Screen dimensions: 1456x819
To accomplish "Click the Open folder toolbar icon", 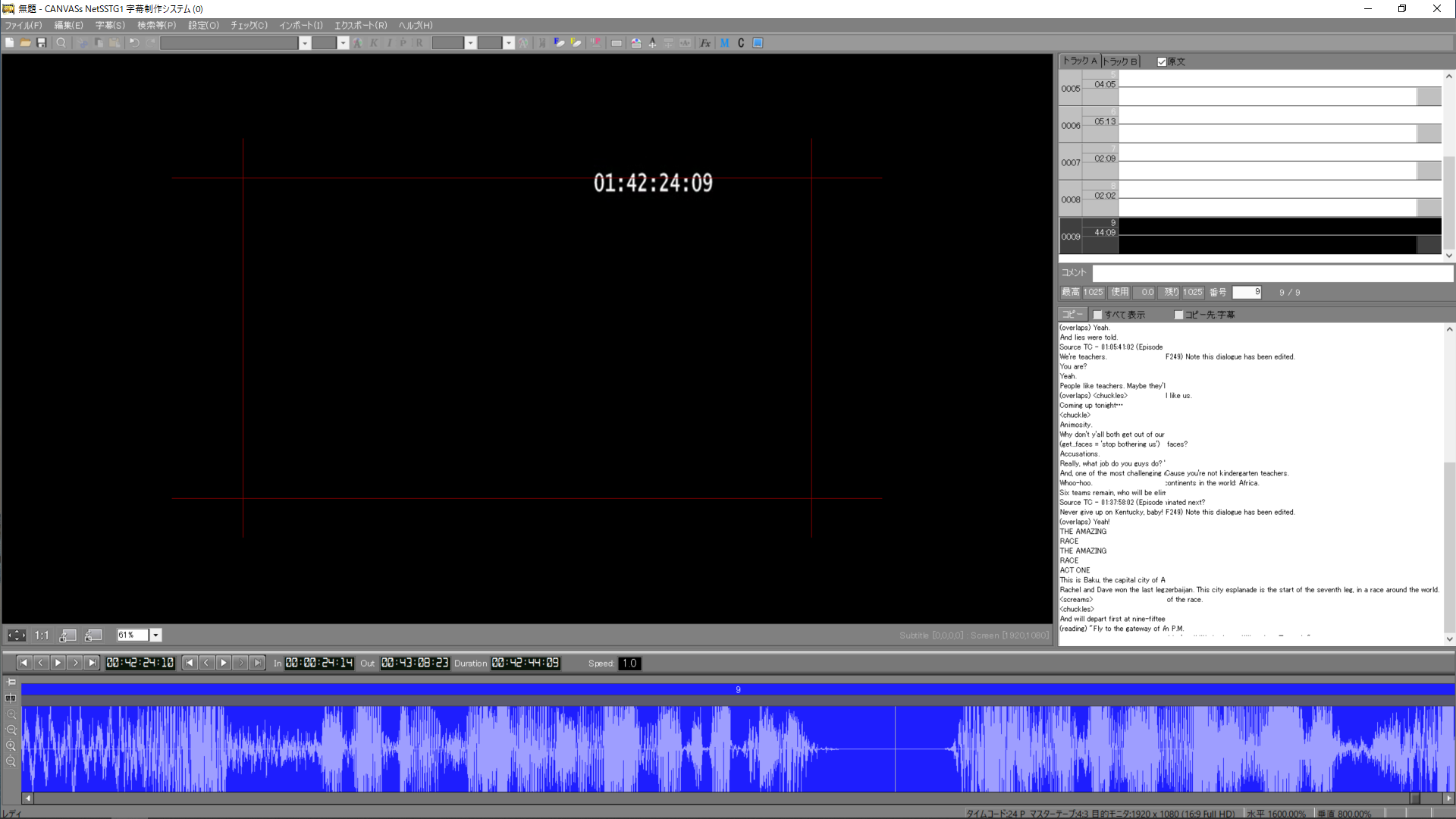I will (x=25, y=43).
